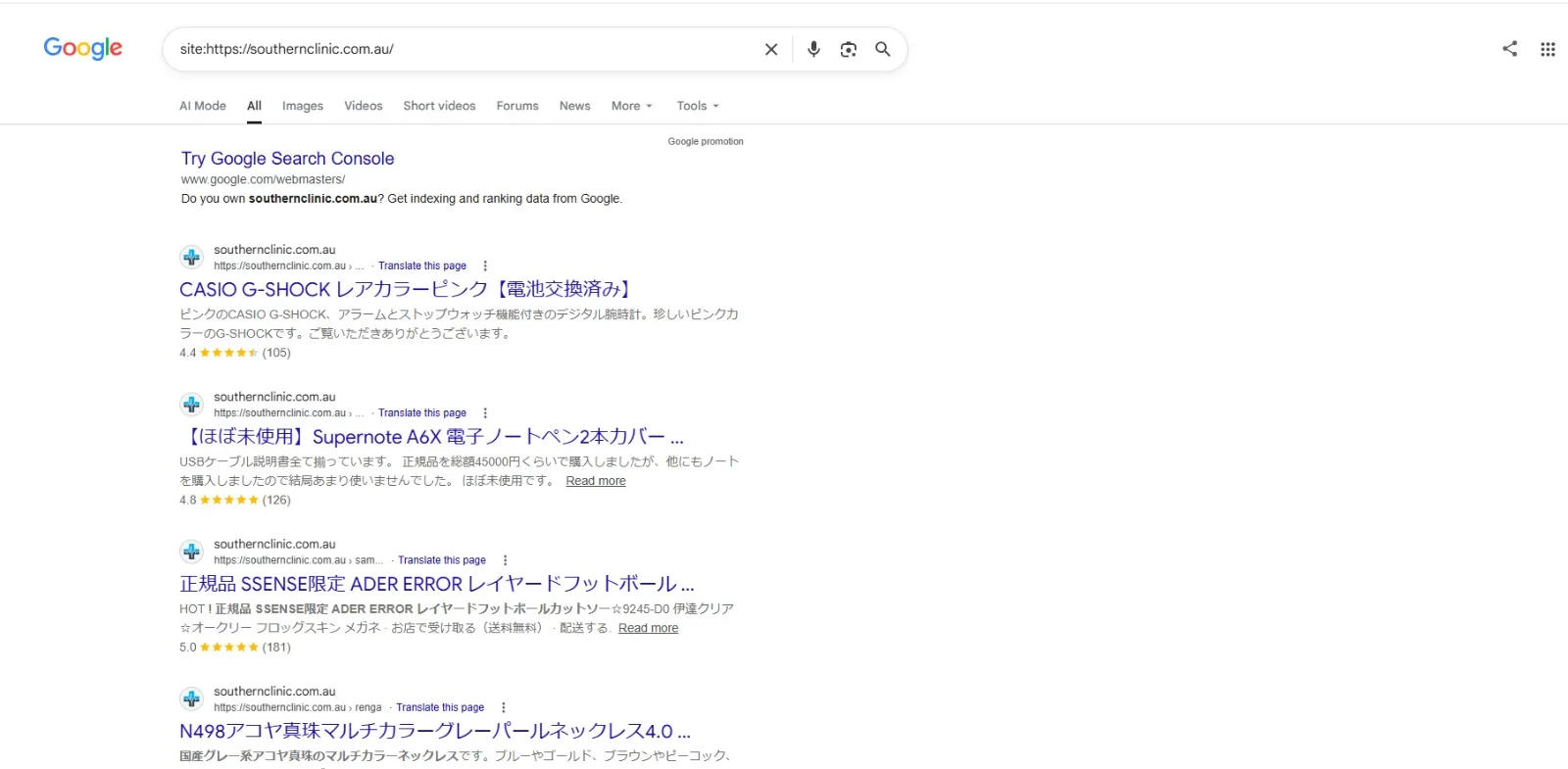Switch to the Images tab
Viewport: 1568px width, 769px height.
303,106
